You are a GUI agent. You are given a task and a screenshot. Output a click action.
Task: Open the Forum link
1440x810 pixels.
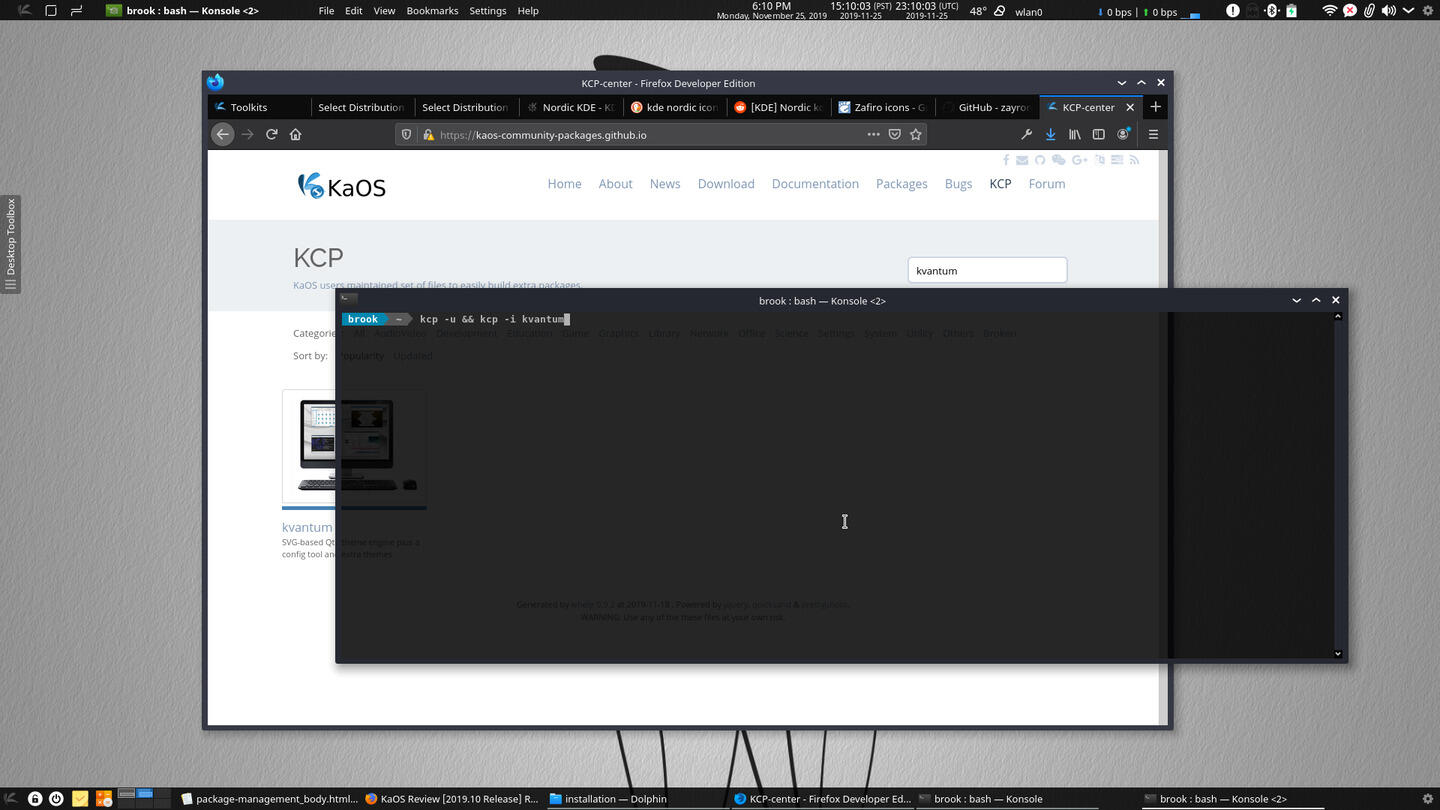pos(1047,184)
